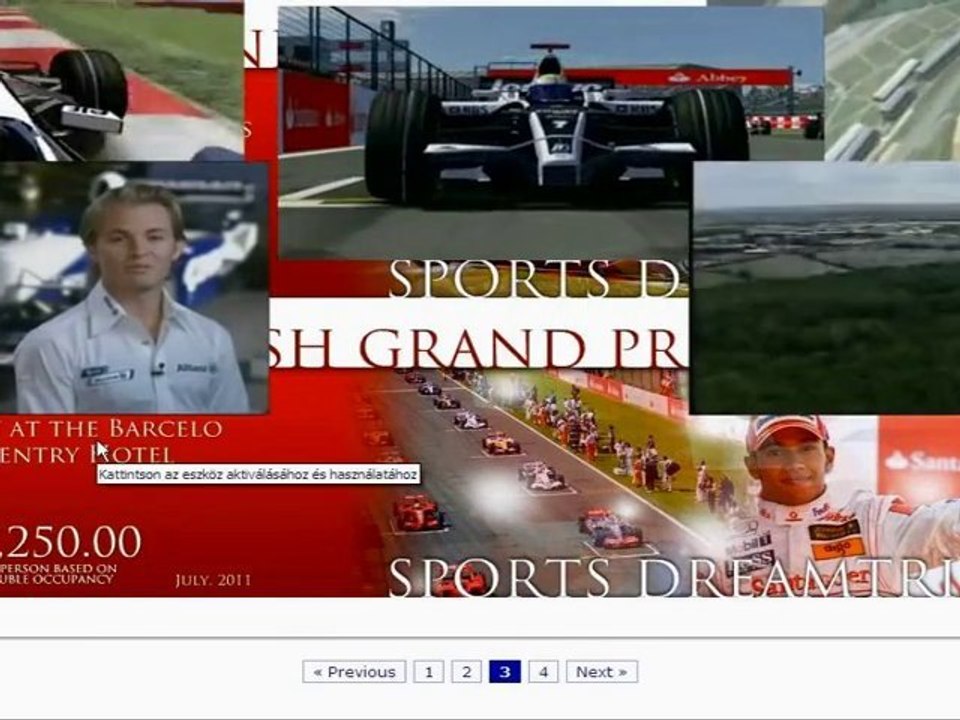Click the 'SPORTS DREAMTRI' bottom title text

[673, 577]
